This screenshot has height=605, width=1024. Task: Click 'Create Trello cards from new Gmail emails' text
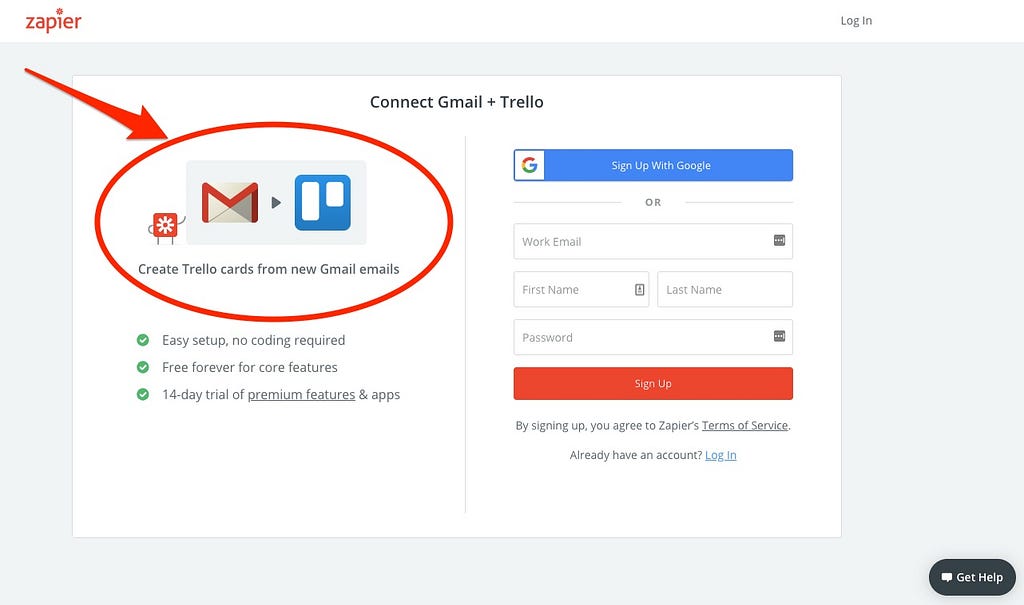coord(268,269)
